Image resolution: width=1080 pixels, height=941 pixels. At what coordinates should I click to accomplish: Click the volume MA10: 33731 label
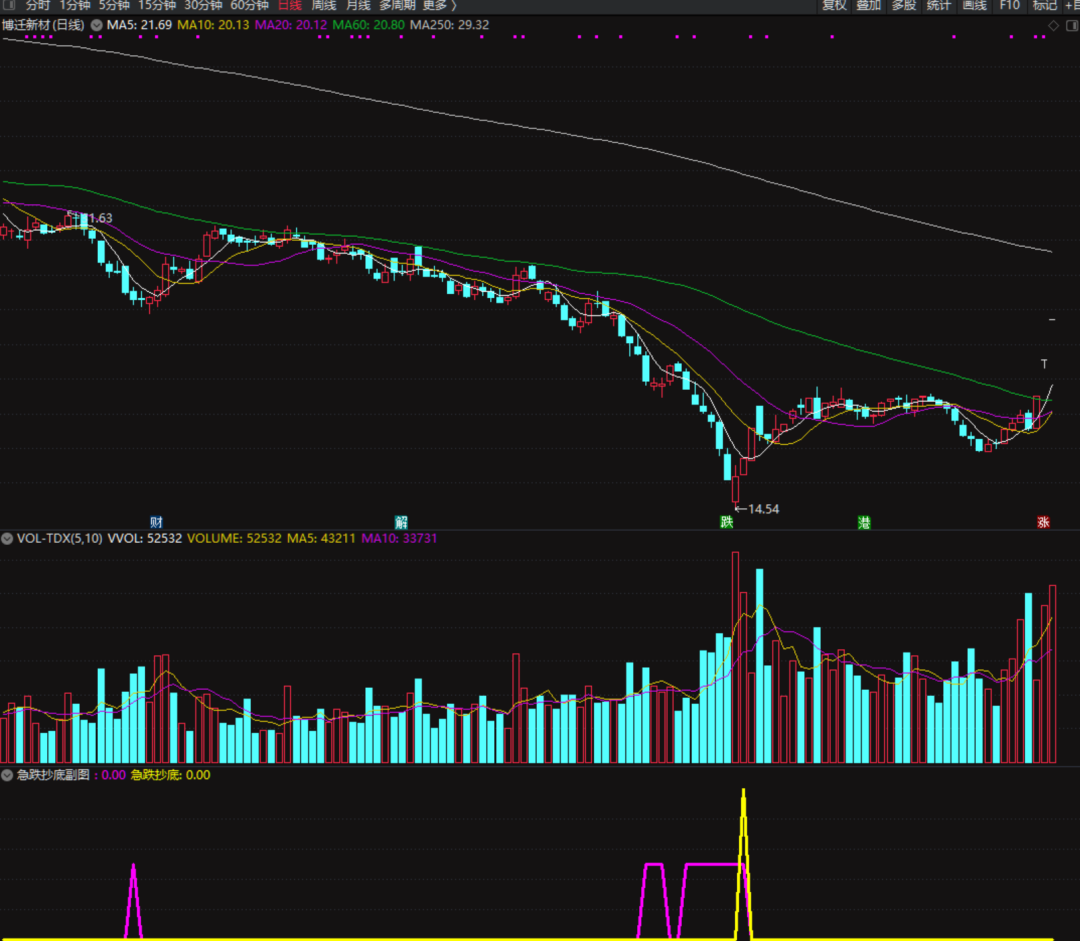(x=399, y=538)
